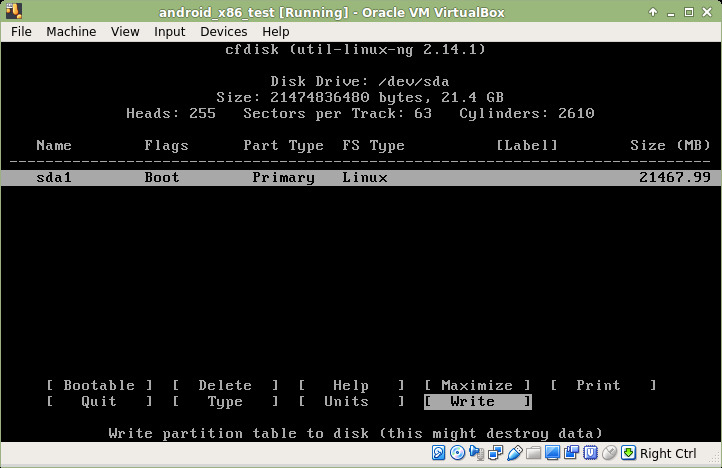Click the sda1 partition name

[x=54, y=177]
